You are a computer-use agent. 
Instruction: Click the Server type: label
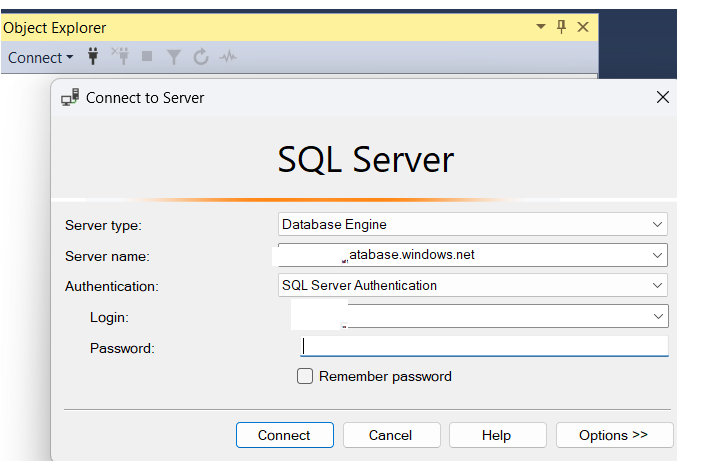[x=103, y=225]
